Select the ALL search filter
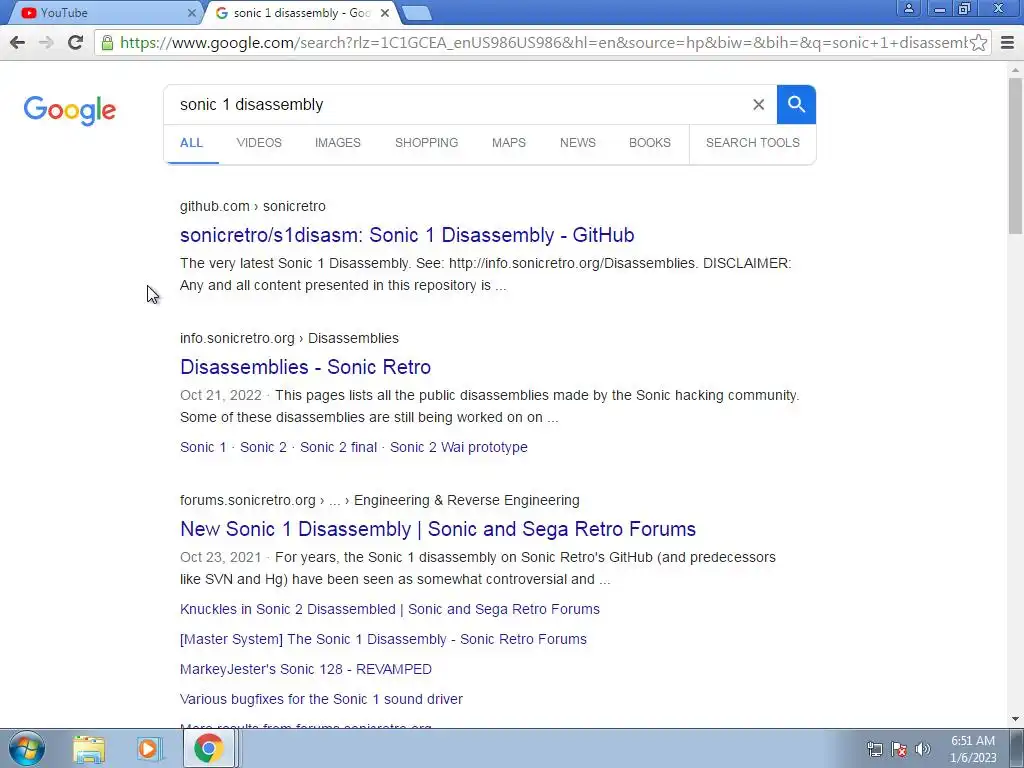The image size is (1024, 768). [x=191, y=143]
